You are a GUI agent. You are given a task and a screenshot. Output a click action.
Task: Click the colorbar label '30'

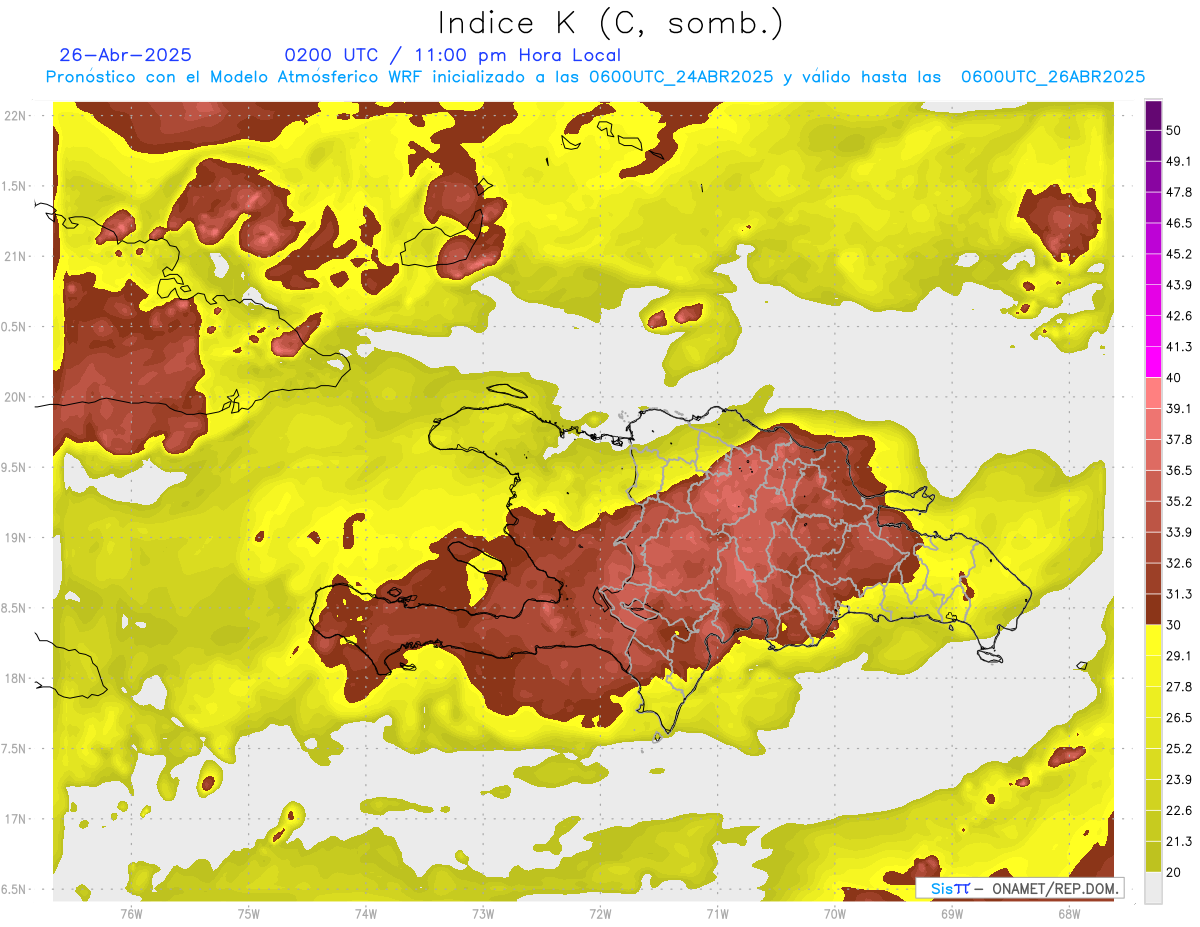coord(1174,625)
